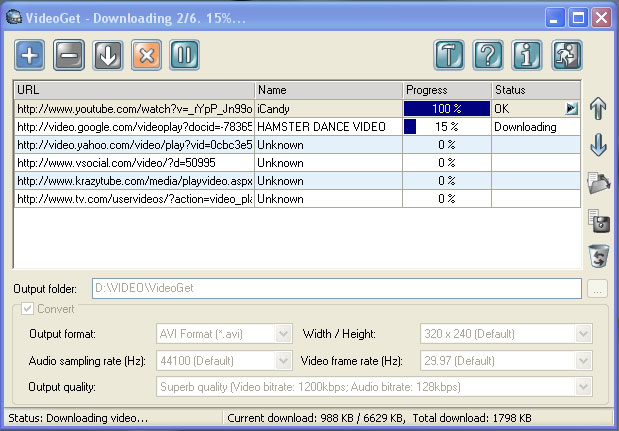Toggle the Convert checkbox
The width and height of the screenshot is (619, 431).
[27, 308]
